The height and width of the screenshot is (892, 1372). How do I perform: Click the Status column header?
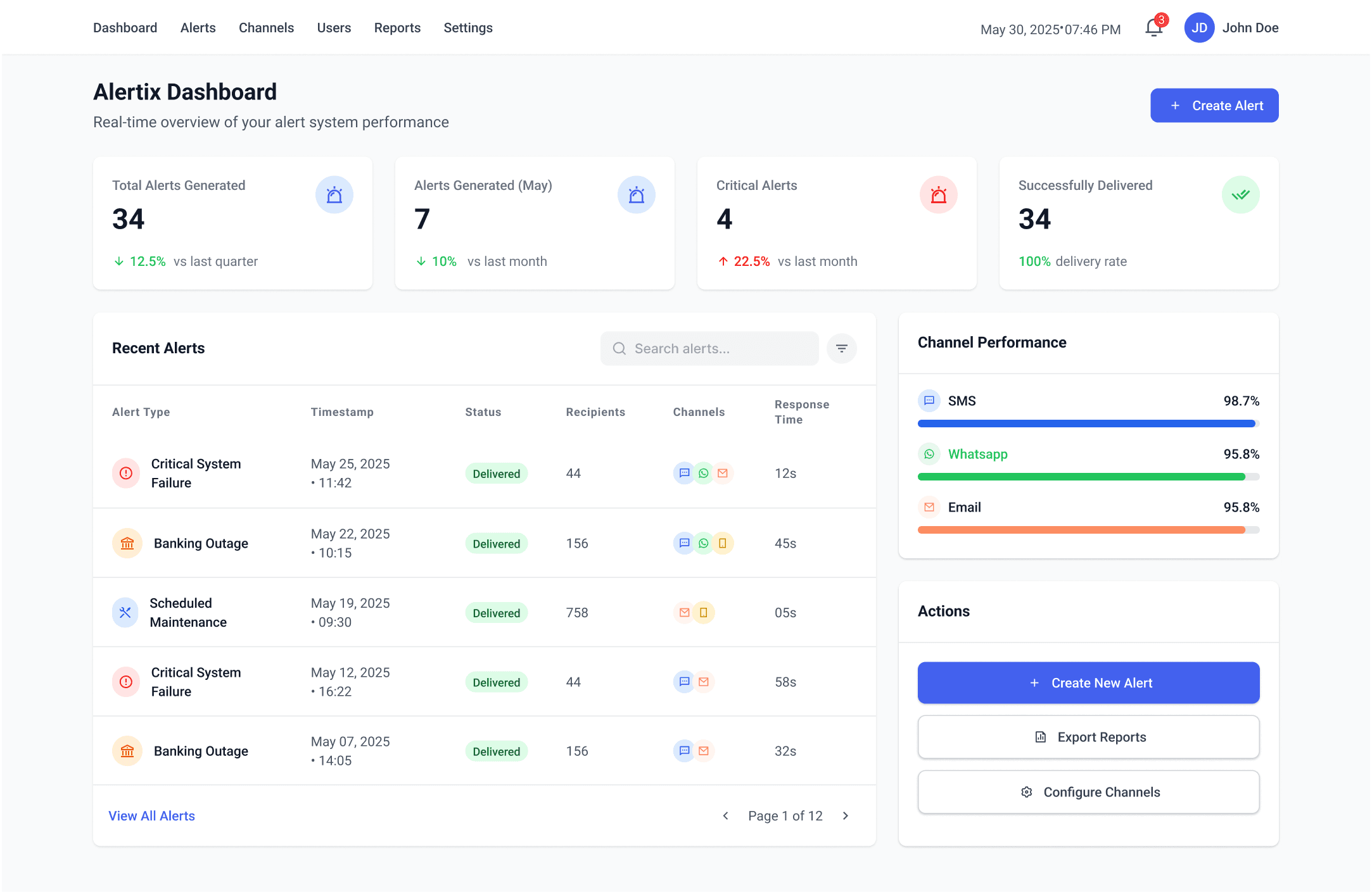[483, 412]
